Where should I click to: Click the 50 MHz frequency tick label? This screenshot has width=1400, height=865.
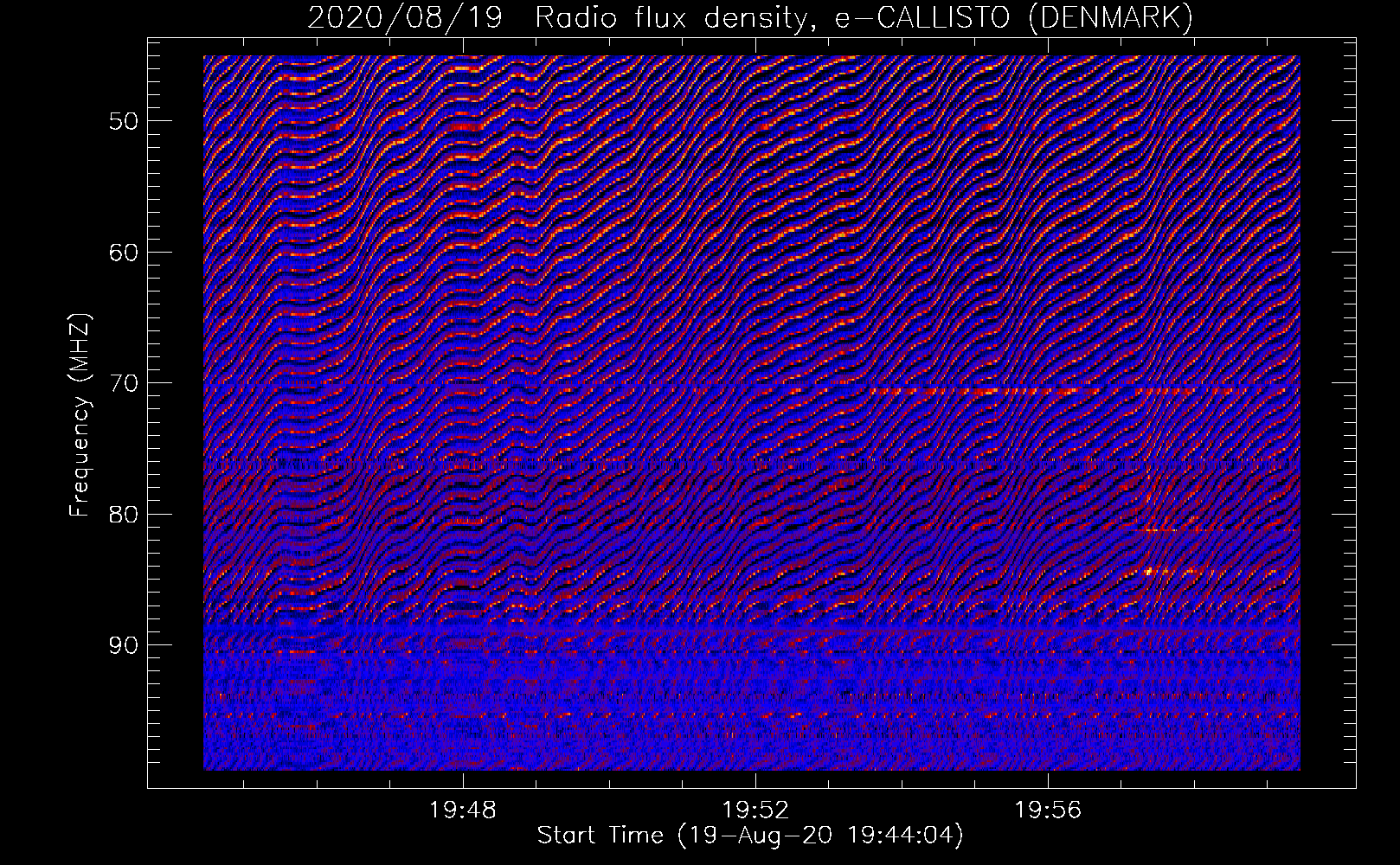click(124, 120)
